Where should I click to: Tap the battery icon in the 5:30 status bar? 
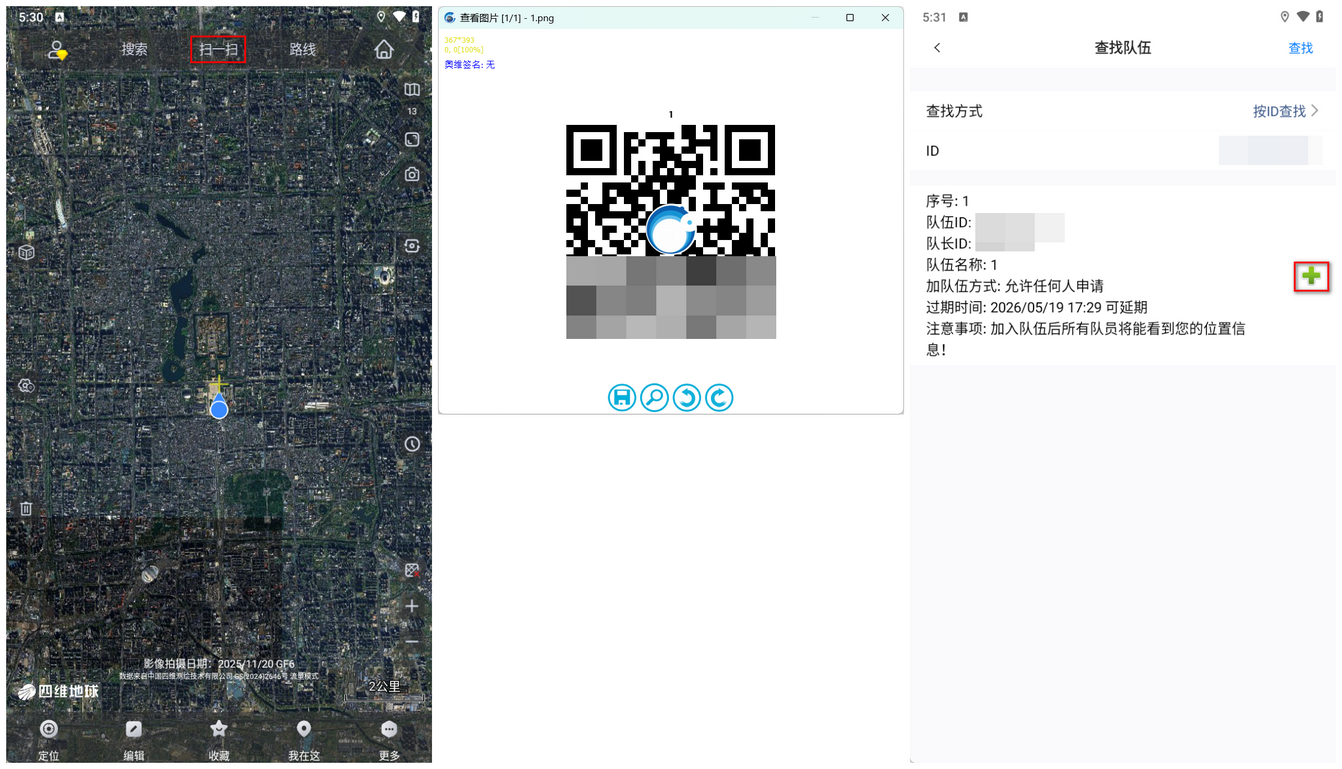416,17
